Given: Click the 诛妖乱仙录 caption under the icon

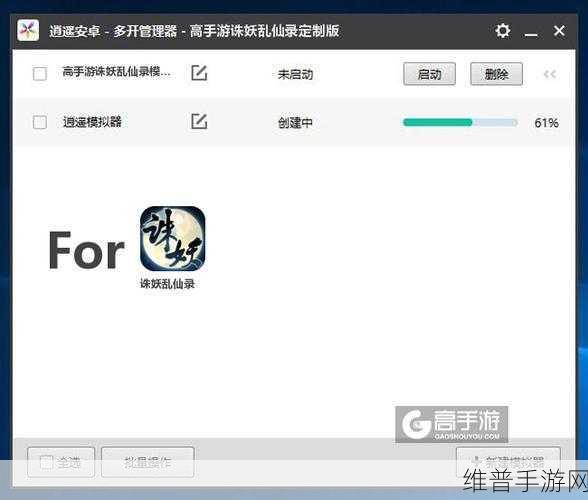Looking at the screenshot, I should [x=167, y=284].
